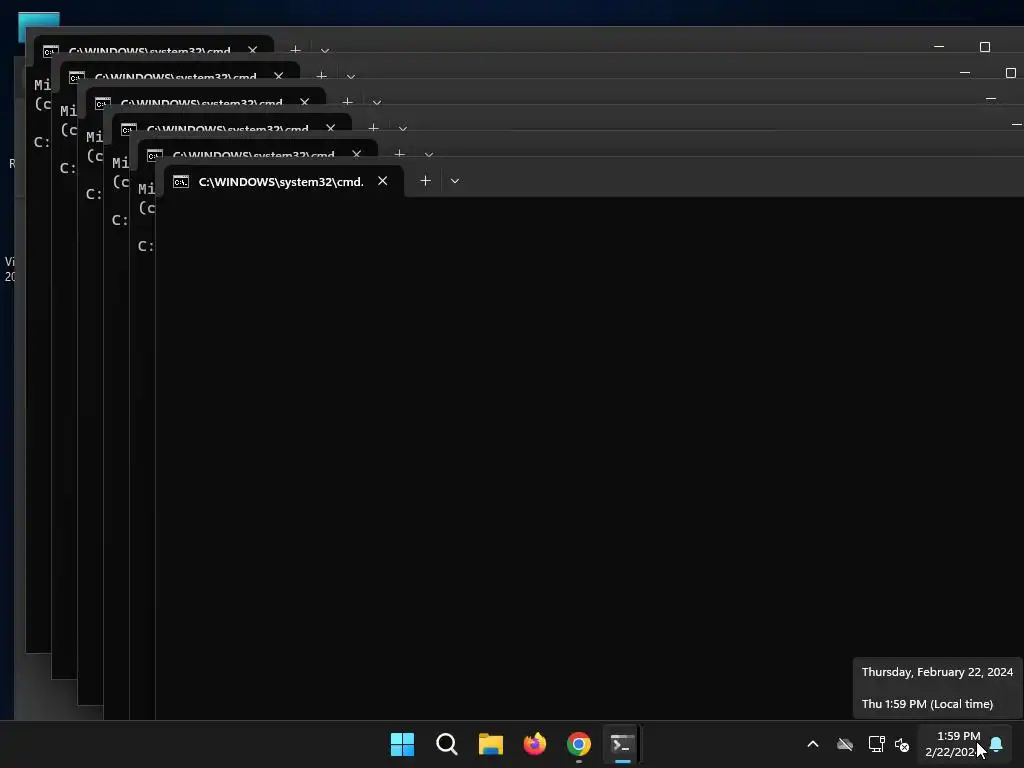
Task: Open tab dropdown in fifth-from-front terminal window
Action: [x=350, y=76]
